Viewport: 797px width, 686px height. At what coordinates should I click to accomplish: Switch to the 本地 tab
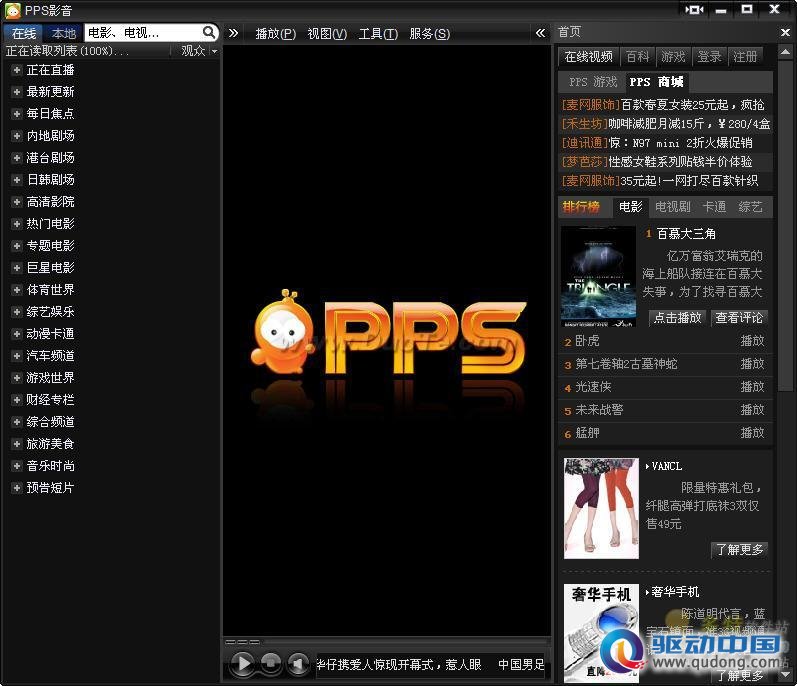click(64, 34)
